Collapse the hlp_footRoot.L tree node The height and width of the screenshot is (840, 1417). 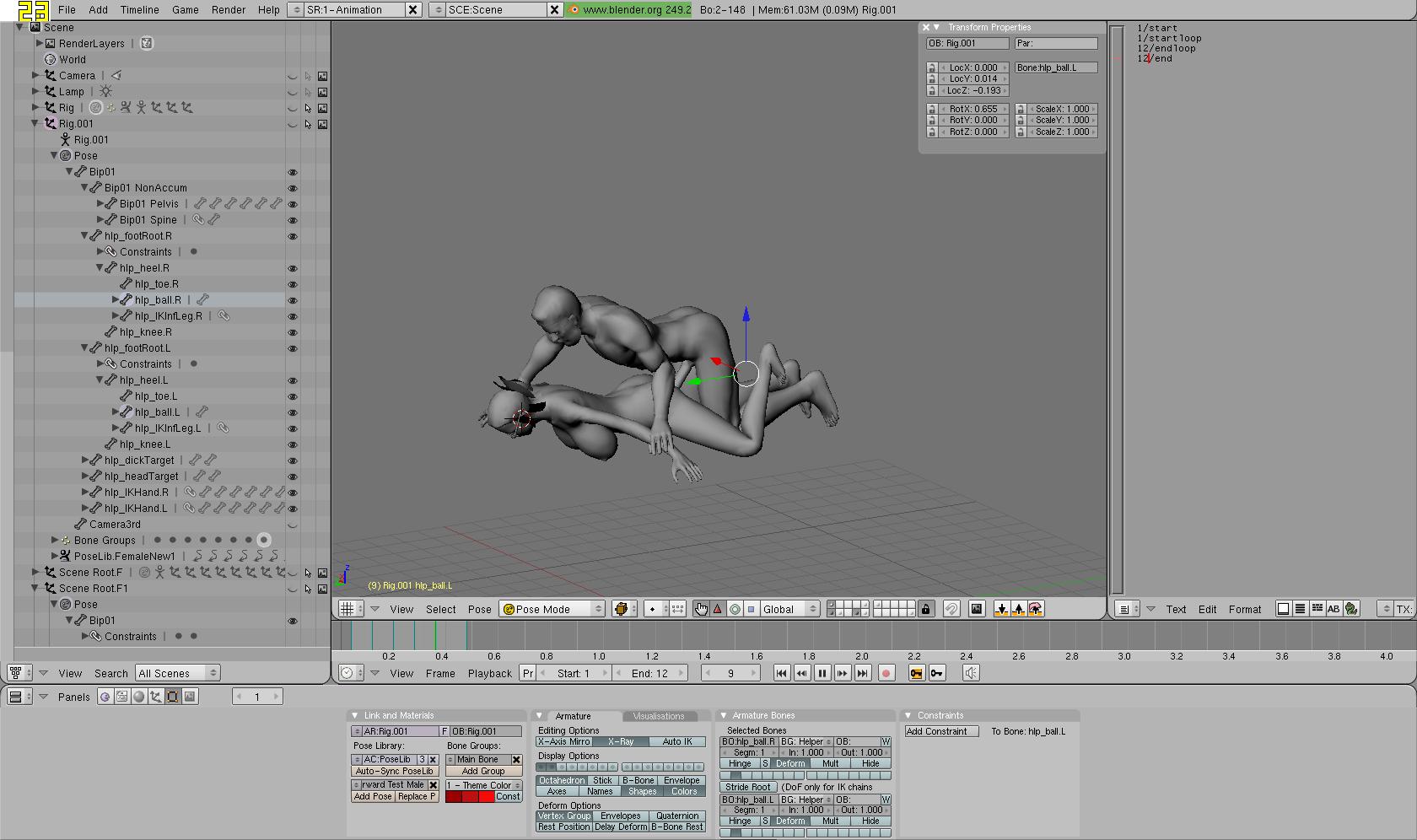click(x=85, y=348)
